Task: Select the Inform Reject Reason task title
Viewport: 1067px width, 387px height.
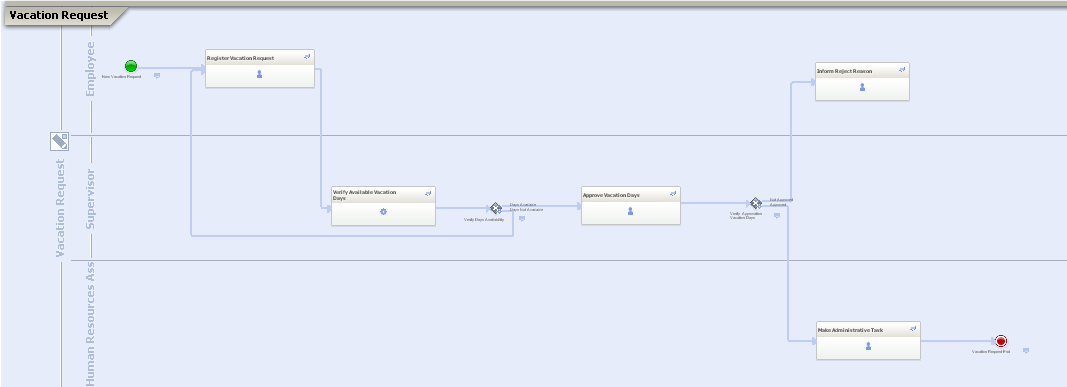Action: click(x=844, y=71)
